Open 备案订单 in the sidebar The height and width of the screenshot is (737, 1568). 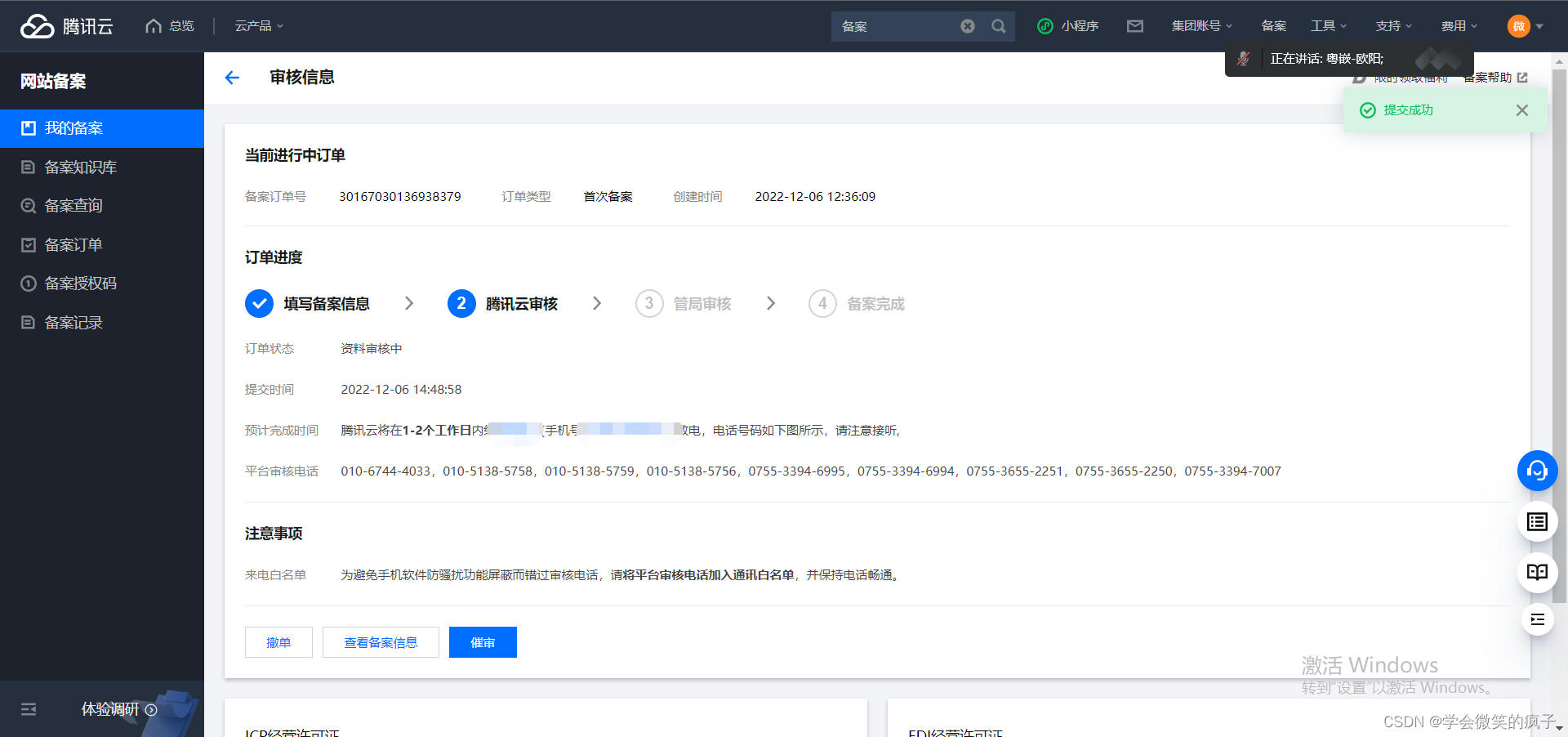pyautogui.click(x=102, y=245)
